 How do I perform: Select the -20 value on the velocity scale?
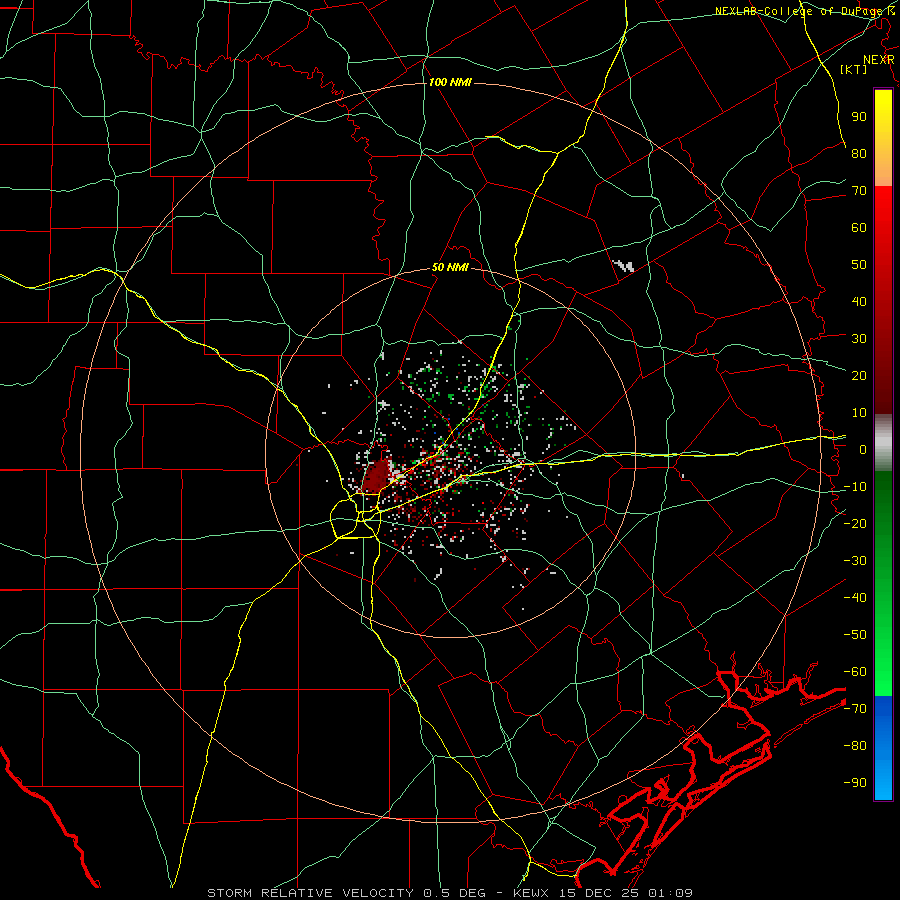(855, 523)
